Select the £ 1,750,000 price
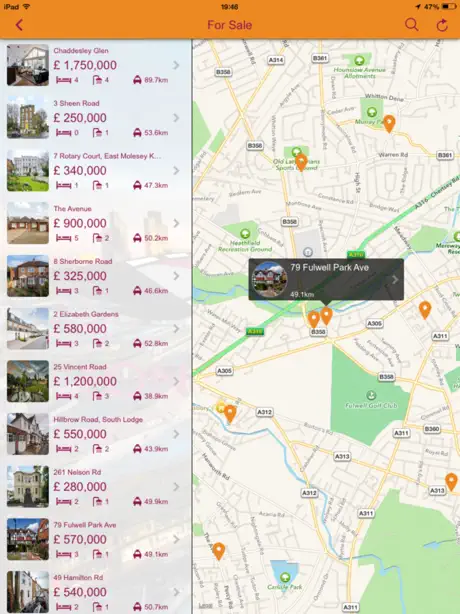The height and width of the screenshot is (614, 460). tap(85, 65)
